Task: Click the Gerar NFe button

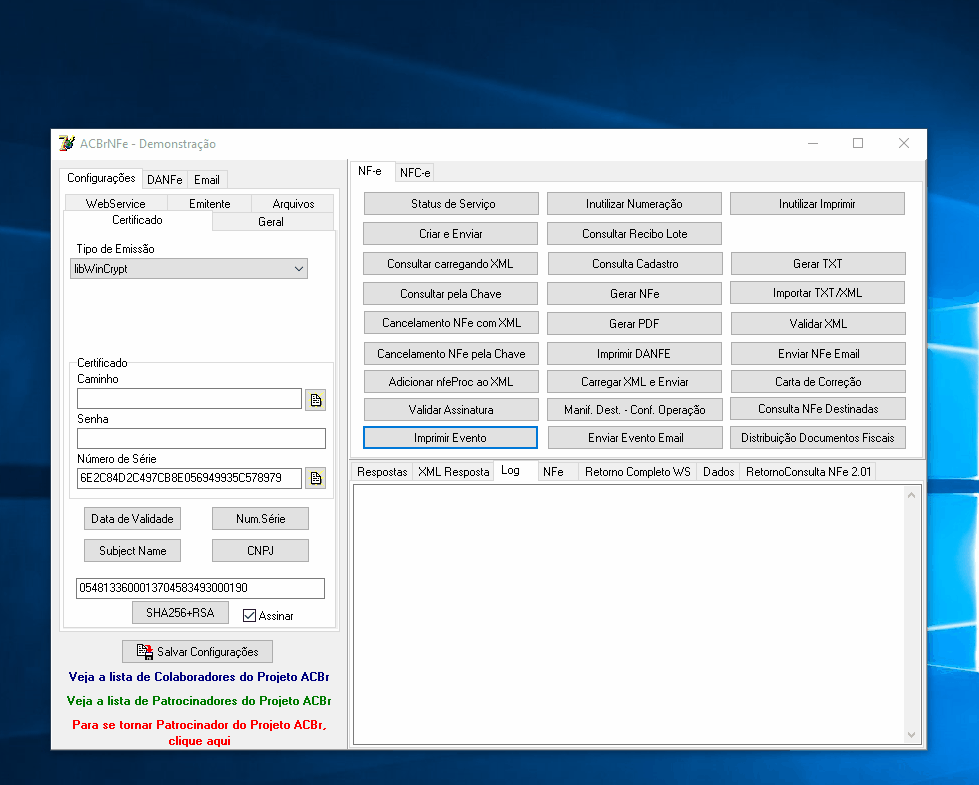Action: click(x=634, y=294)
